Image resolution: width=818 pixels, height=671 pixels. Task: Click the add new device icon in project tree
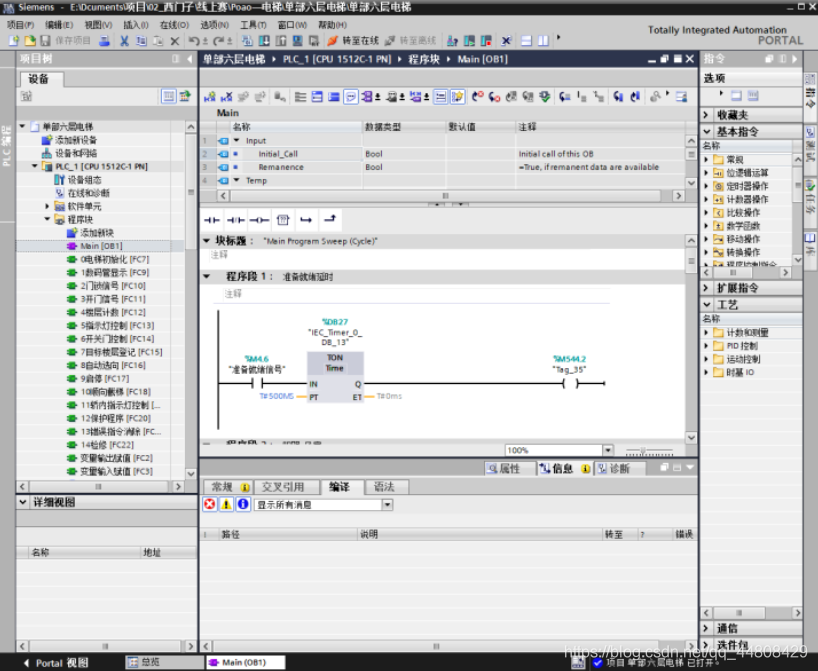47,140
